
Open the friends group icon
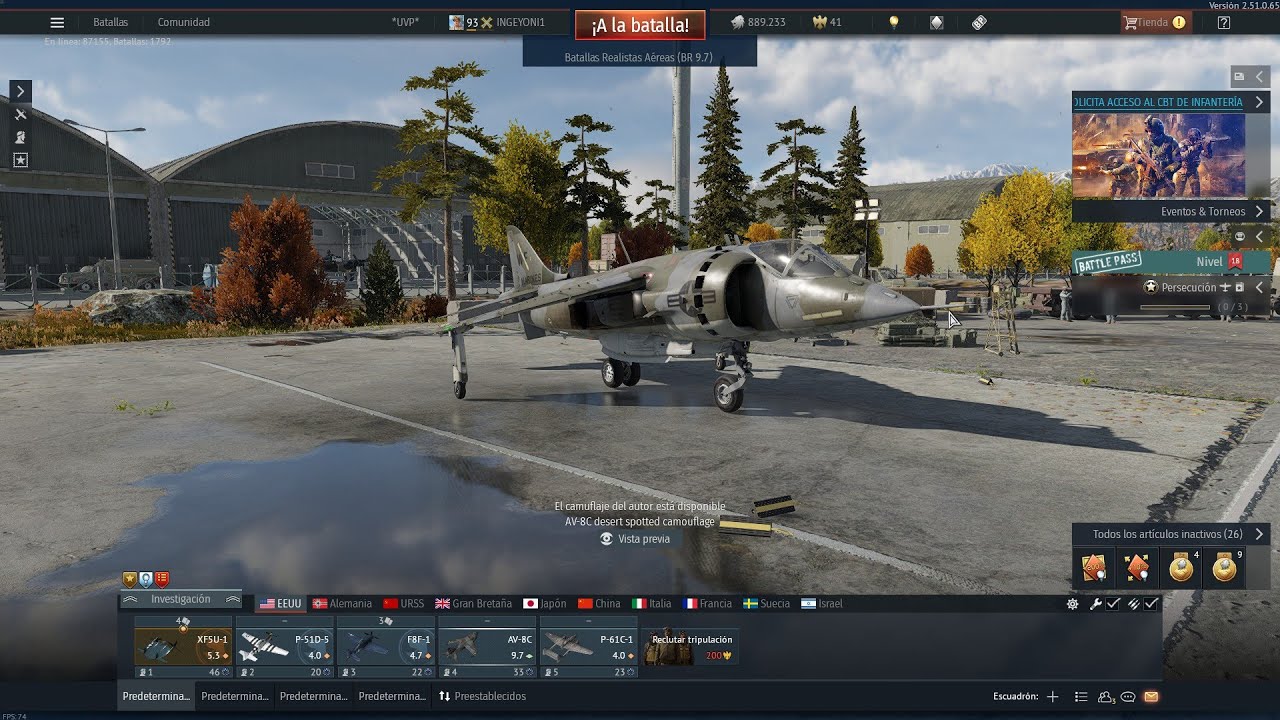1106,697
